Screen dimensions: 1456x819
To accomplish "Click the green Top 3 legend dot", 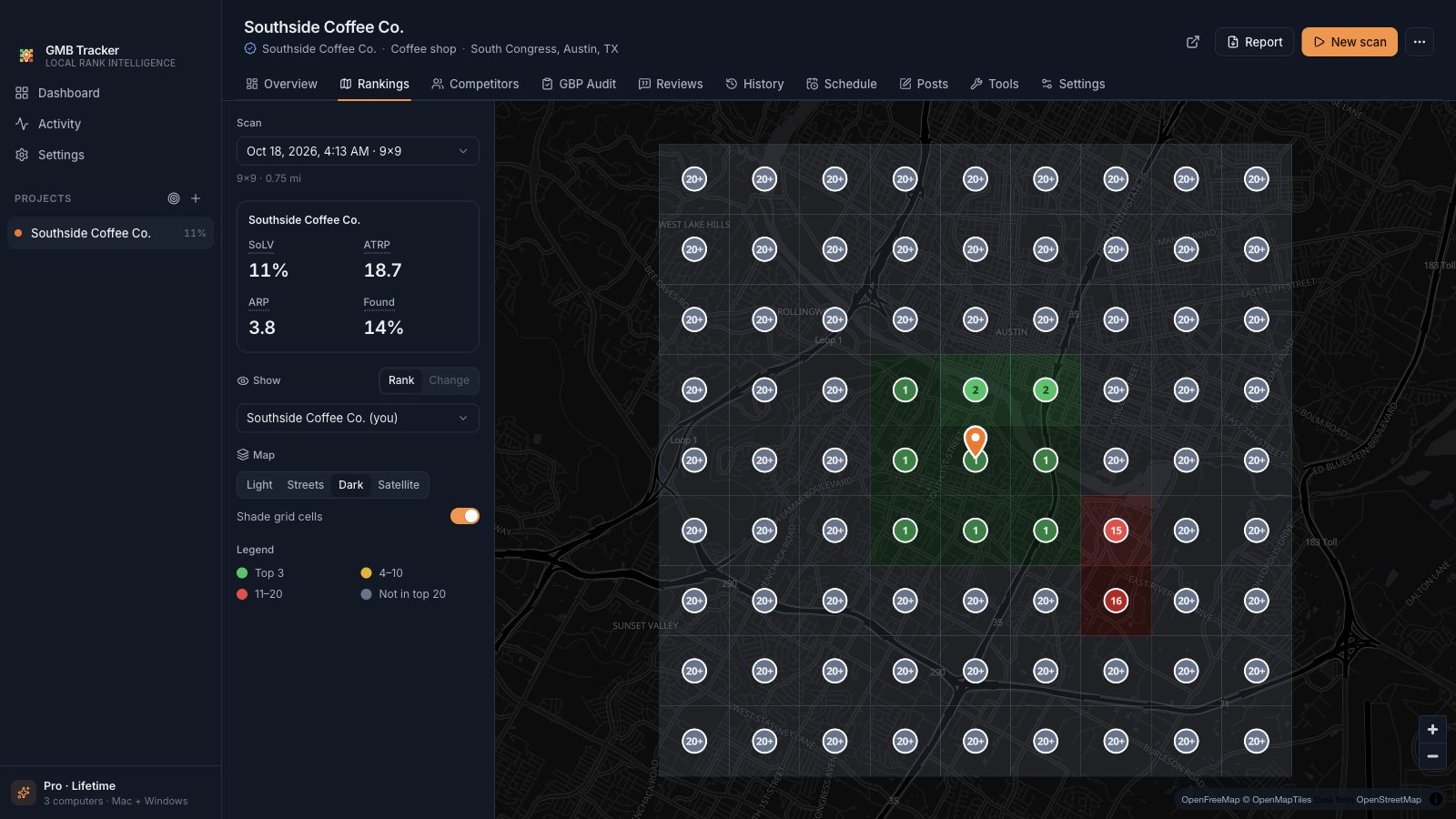I will point(242,573).
